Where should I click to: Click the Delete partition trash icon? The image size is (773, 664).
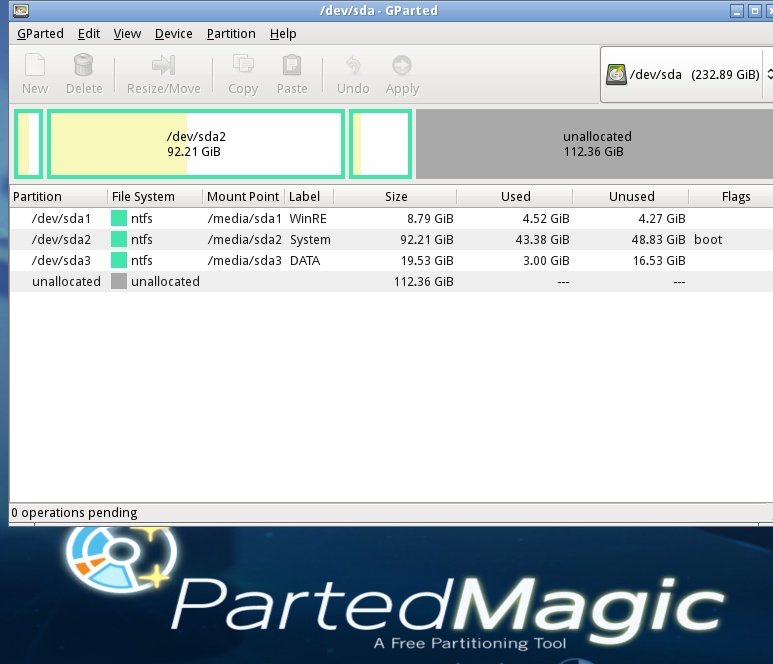(83, 65)
